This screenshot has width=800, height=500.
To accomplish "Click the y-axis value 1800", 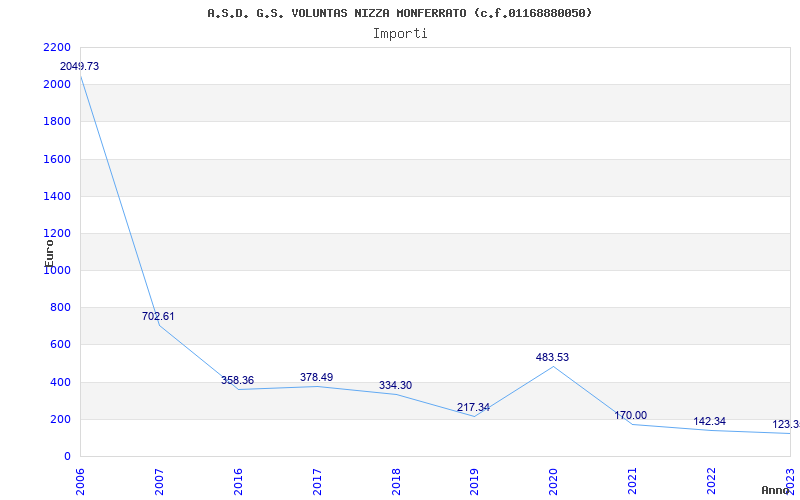I will tap(57, 122).
